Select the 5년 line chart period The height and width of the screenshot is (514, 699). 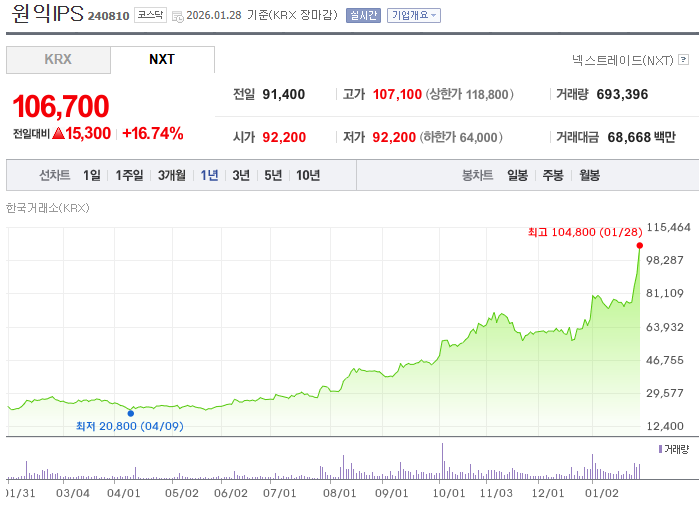[x=273, y=175]
